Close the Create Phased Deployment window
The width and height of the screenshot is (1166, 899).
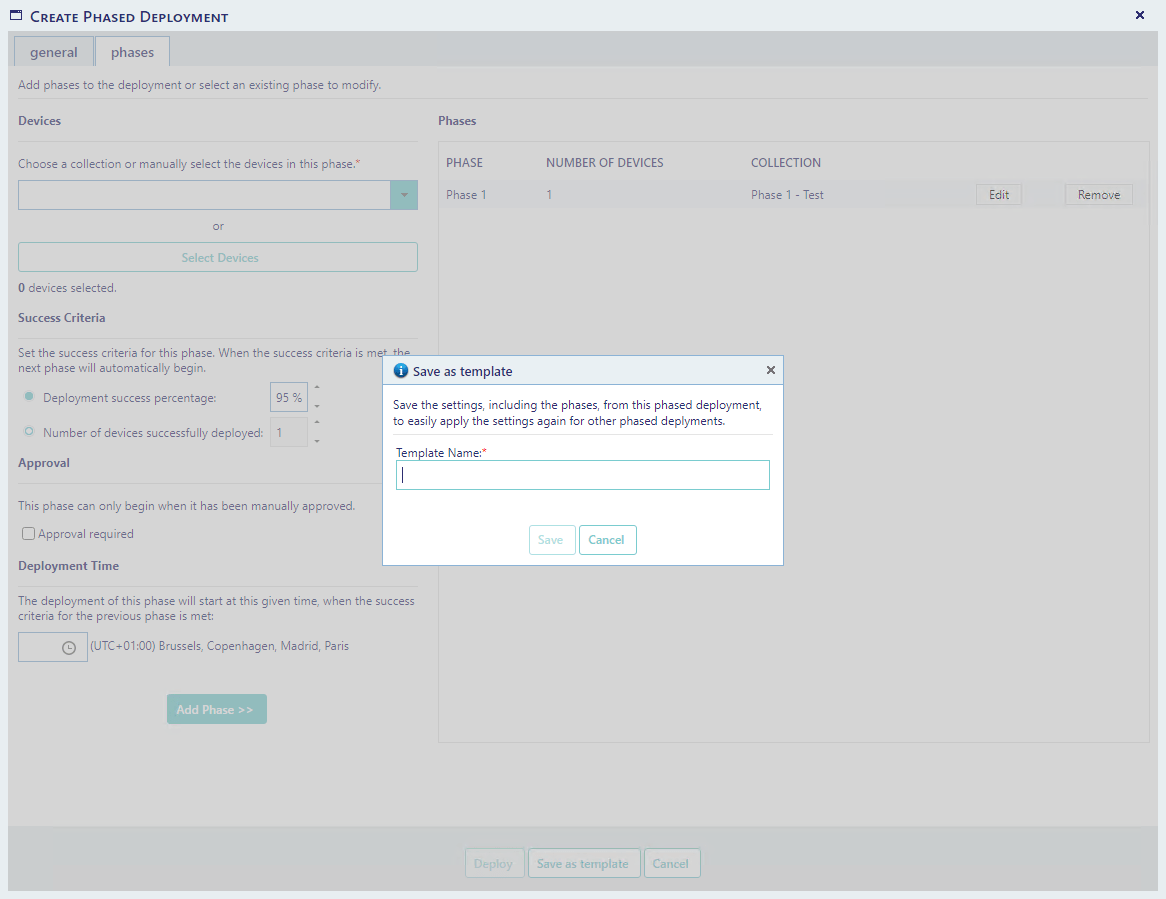coord(1139,15)
